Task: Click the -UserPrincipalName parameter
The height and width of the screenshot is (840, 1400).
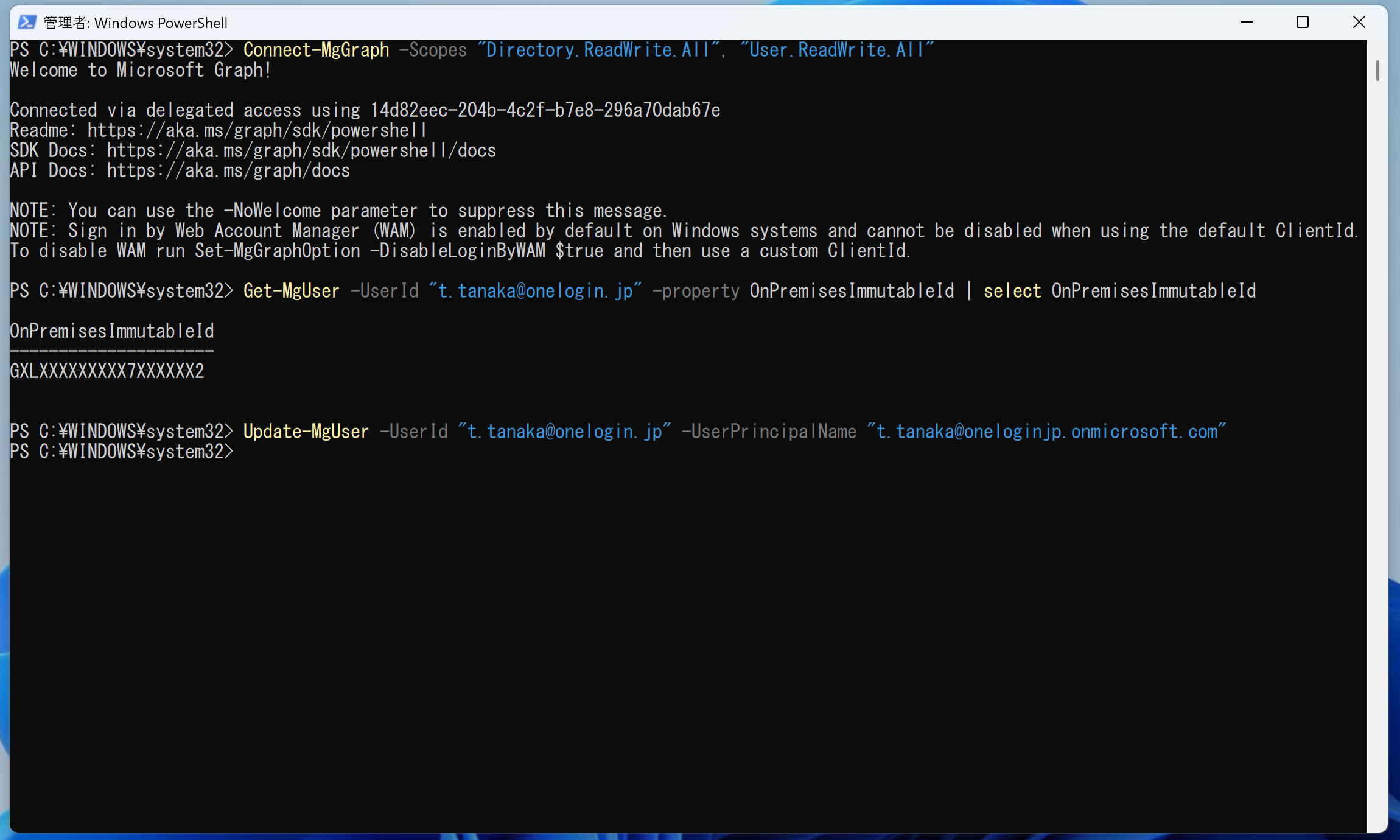Action: (769, 432)
